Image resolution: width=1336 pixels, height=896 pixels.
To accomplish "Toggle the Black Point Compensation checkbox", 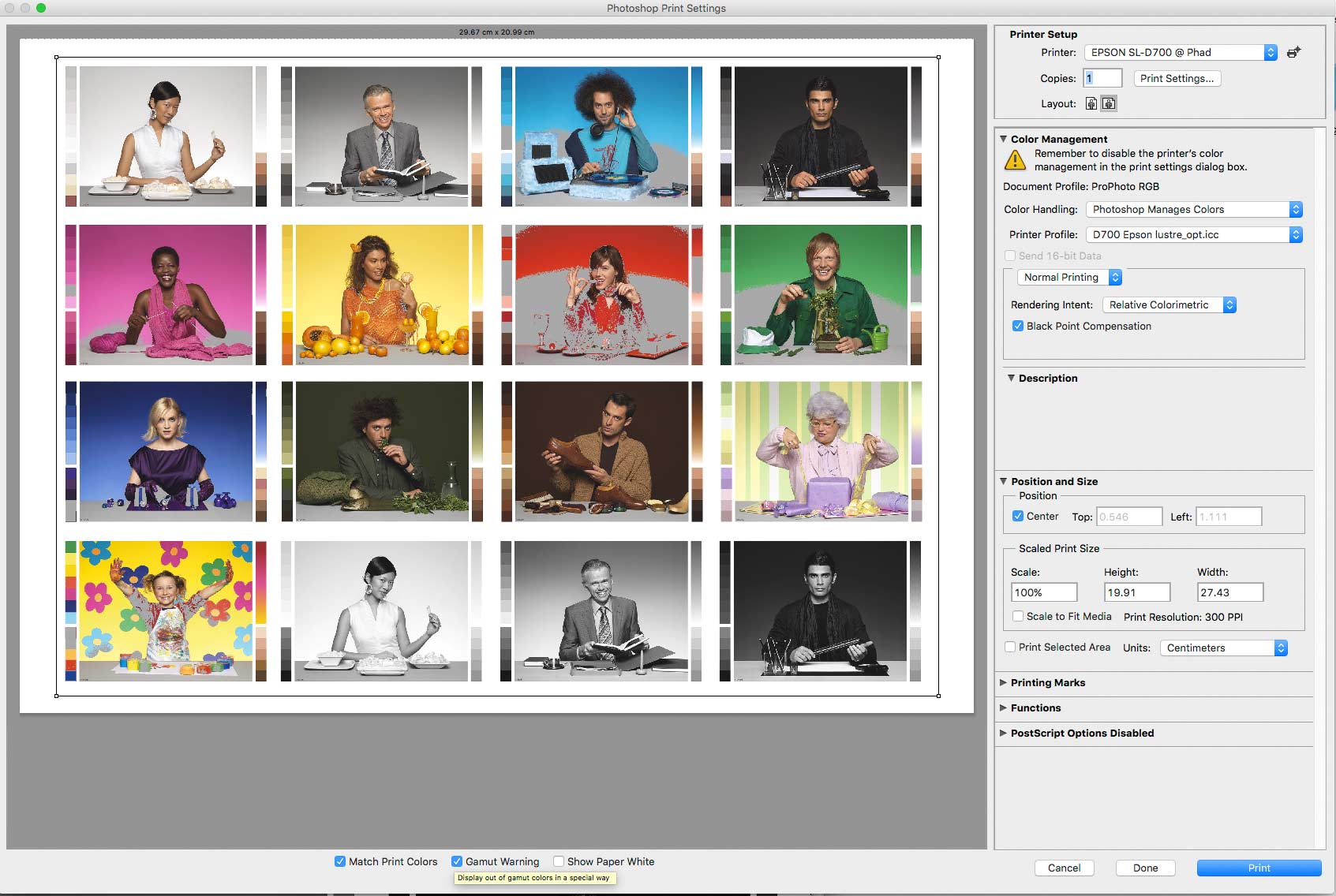I will pyautogui.click(x=1018, y=326).
